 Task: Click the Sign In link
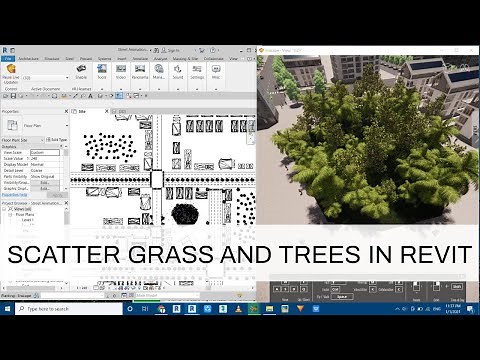coord(173,50)
